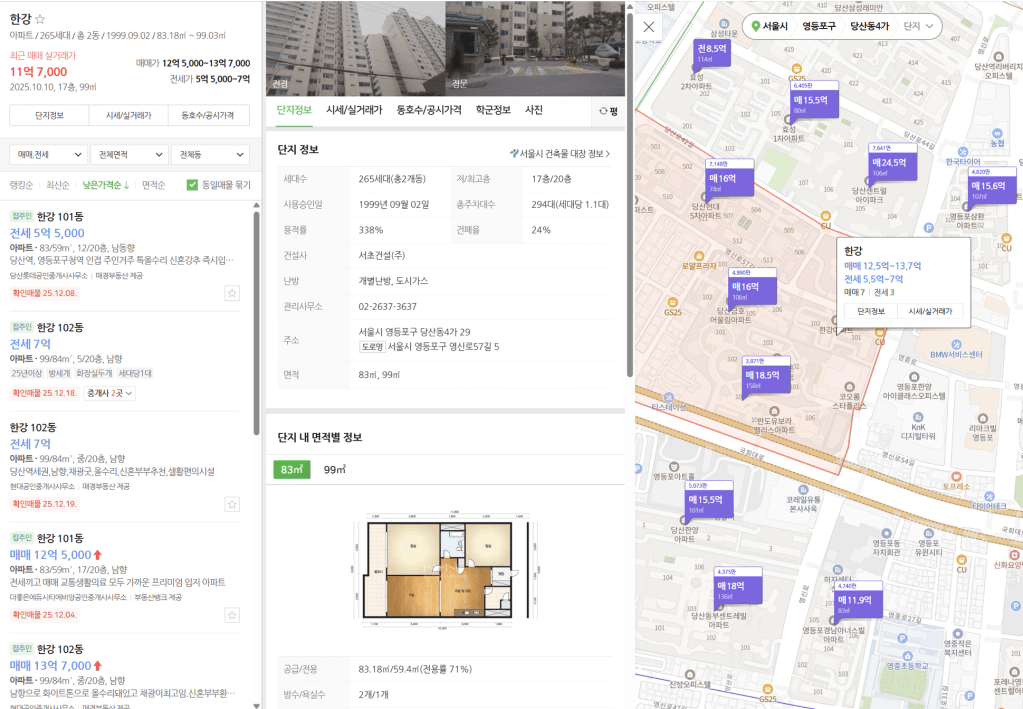Screen dimensions: 1023x709
Task: Favorite 한강 complex with the star icon
Action: coord(40,19)
